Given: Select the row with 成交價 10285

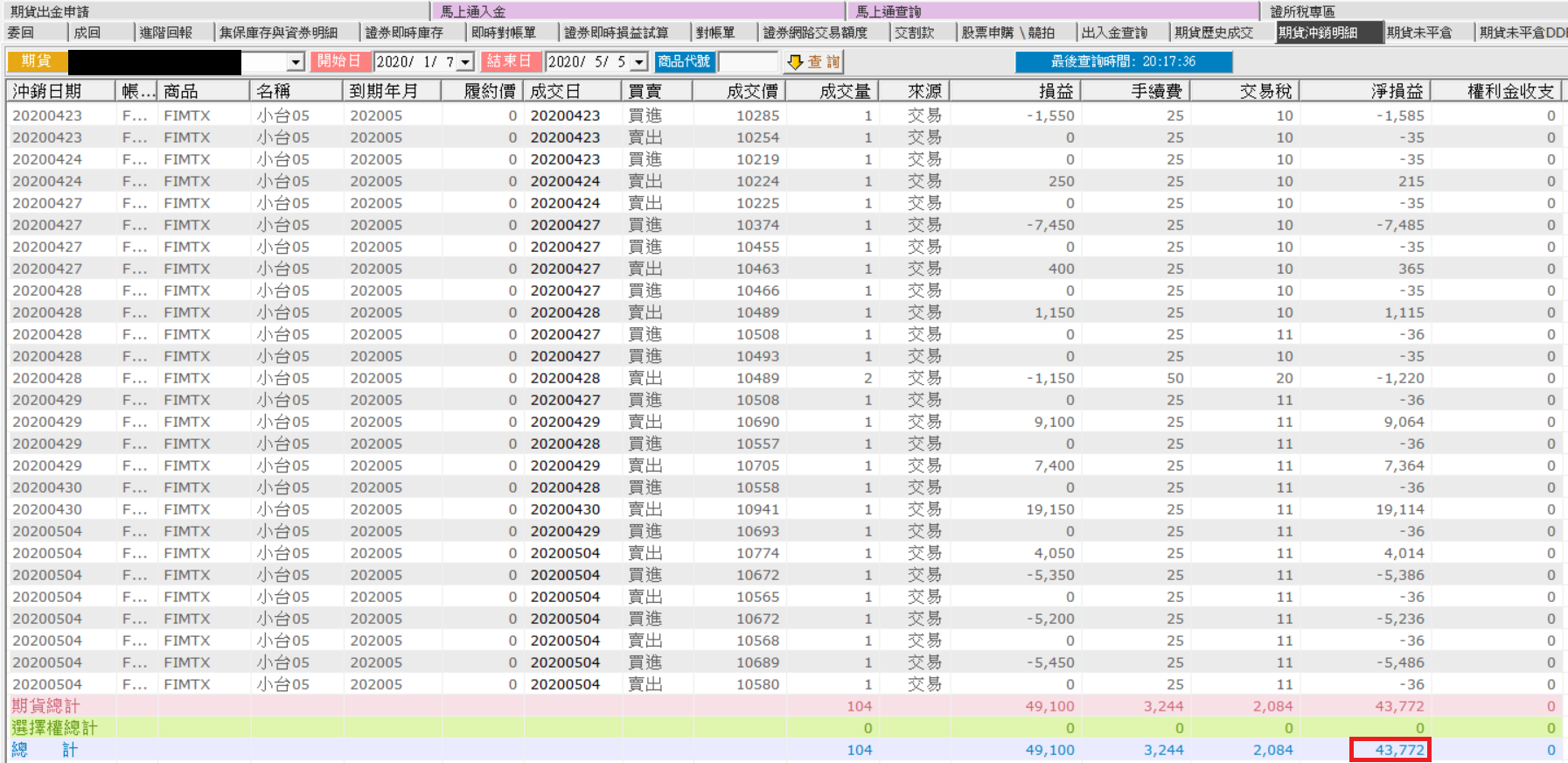Looking at the screenshot, I should [x=784, y=115].
